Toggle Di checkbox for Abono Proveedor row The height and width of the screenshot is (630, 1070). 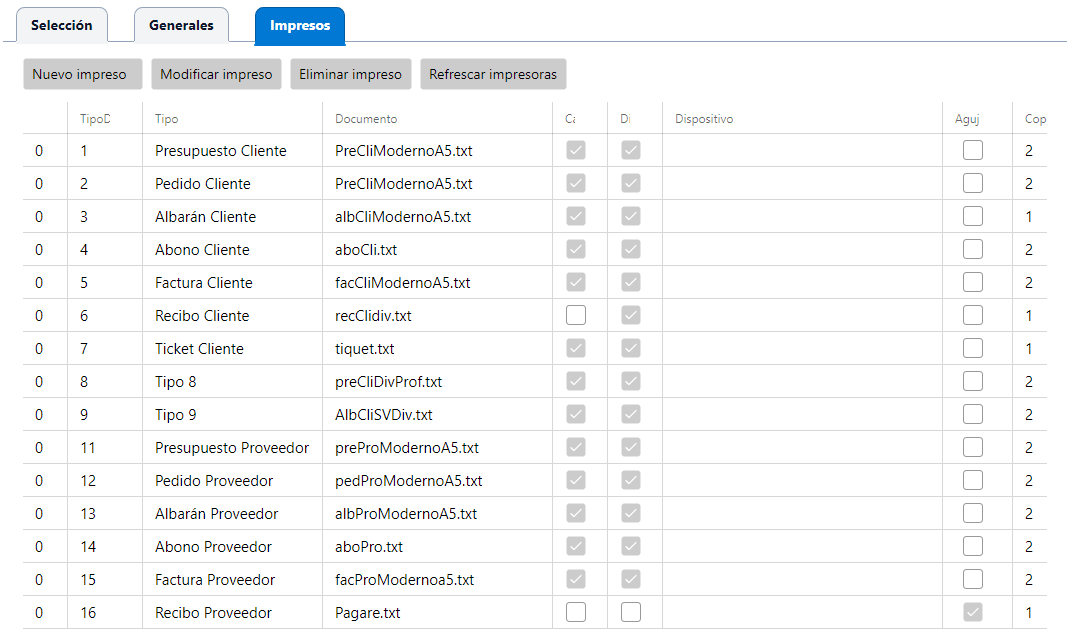631,546
